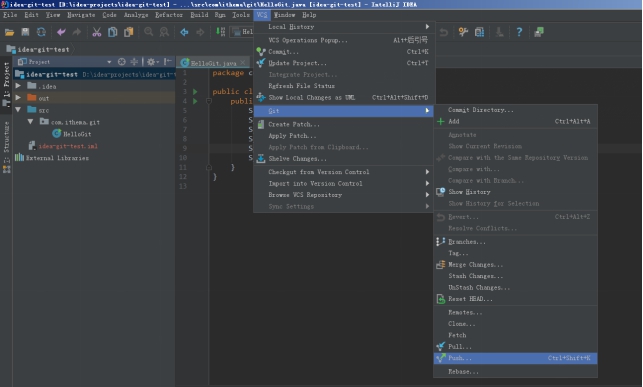Click the Back navigation arrow icon
The height and width of the screenshot is (387, 643).
point(184,32)
